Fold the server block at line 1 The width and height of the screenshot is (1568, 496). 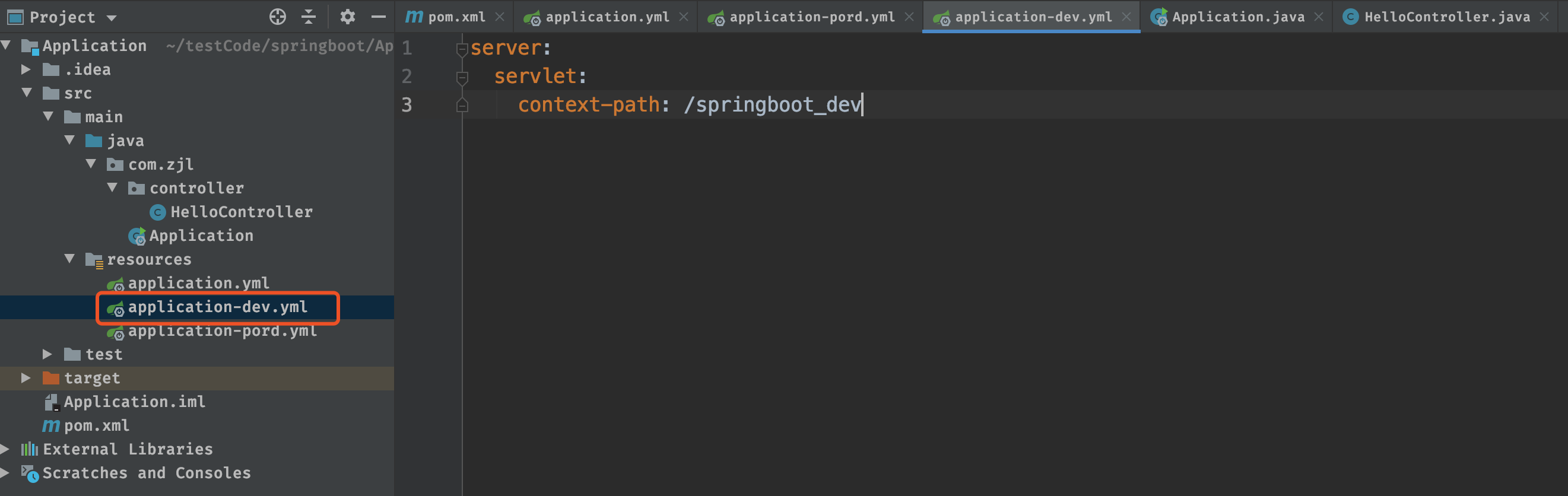[462, 49]
